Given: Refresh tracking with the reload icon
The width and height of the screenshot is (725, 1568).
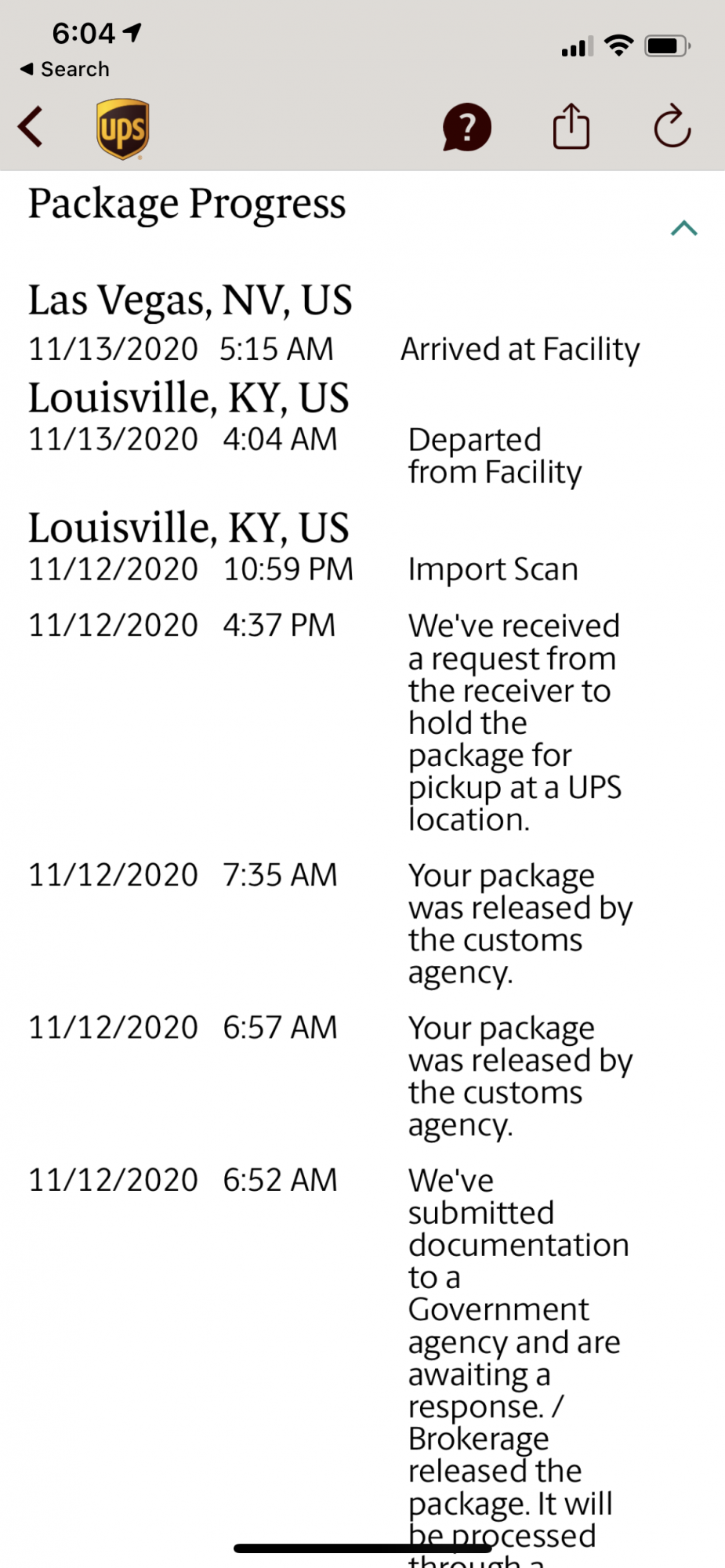Looking at the screenshot, I should [x=672, y=127].
